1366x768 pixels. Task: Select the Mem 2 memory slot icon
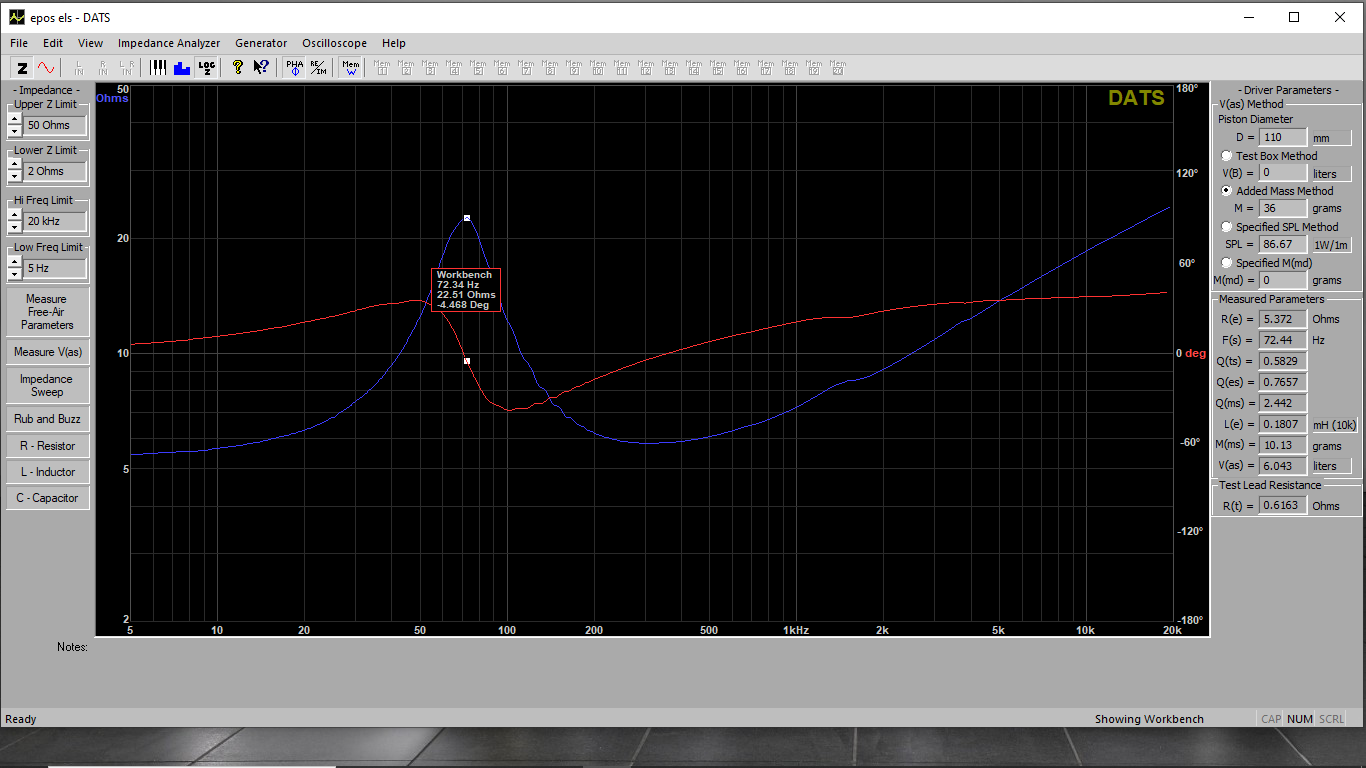(x=406, y=68)
